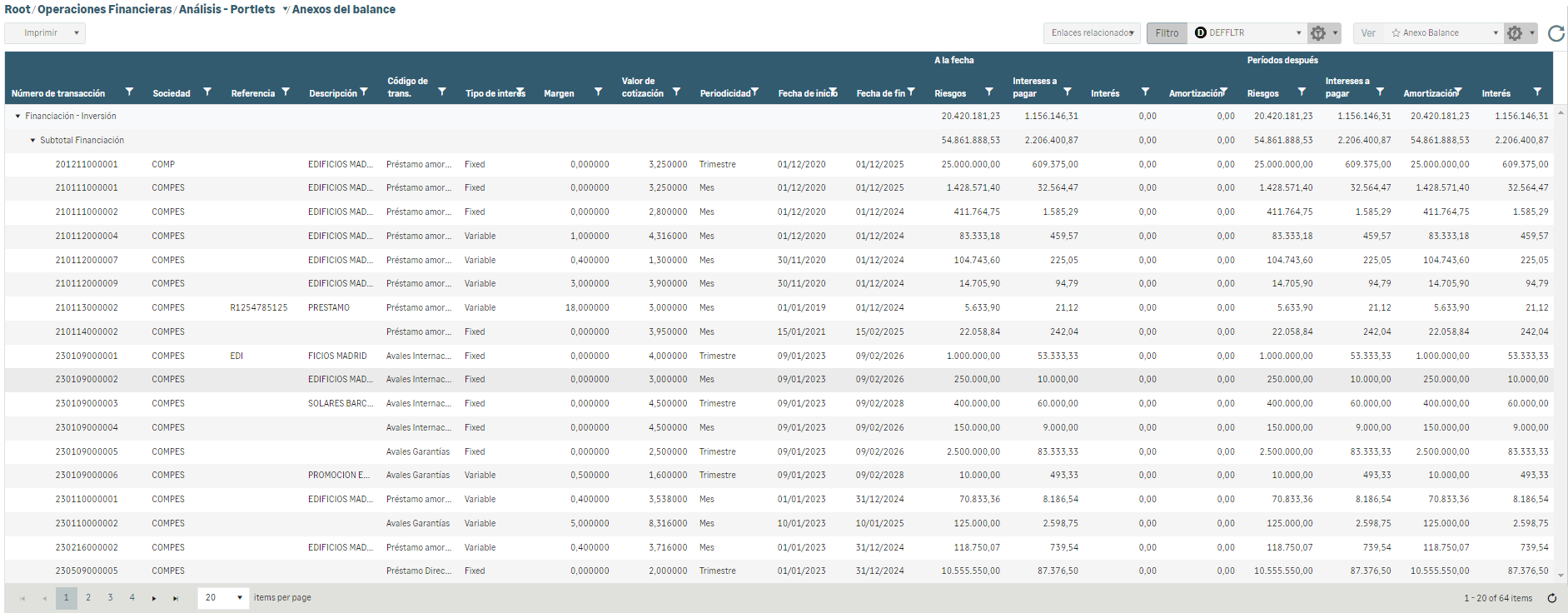Go to next page arrow
This screenshot has height=613, width=1568.
154,598
